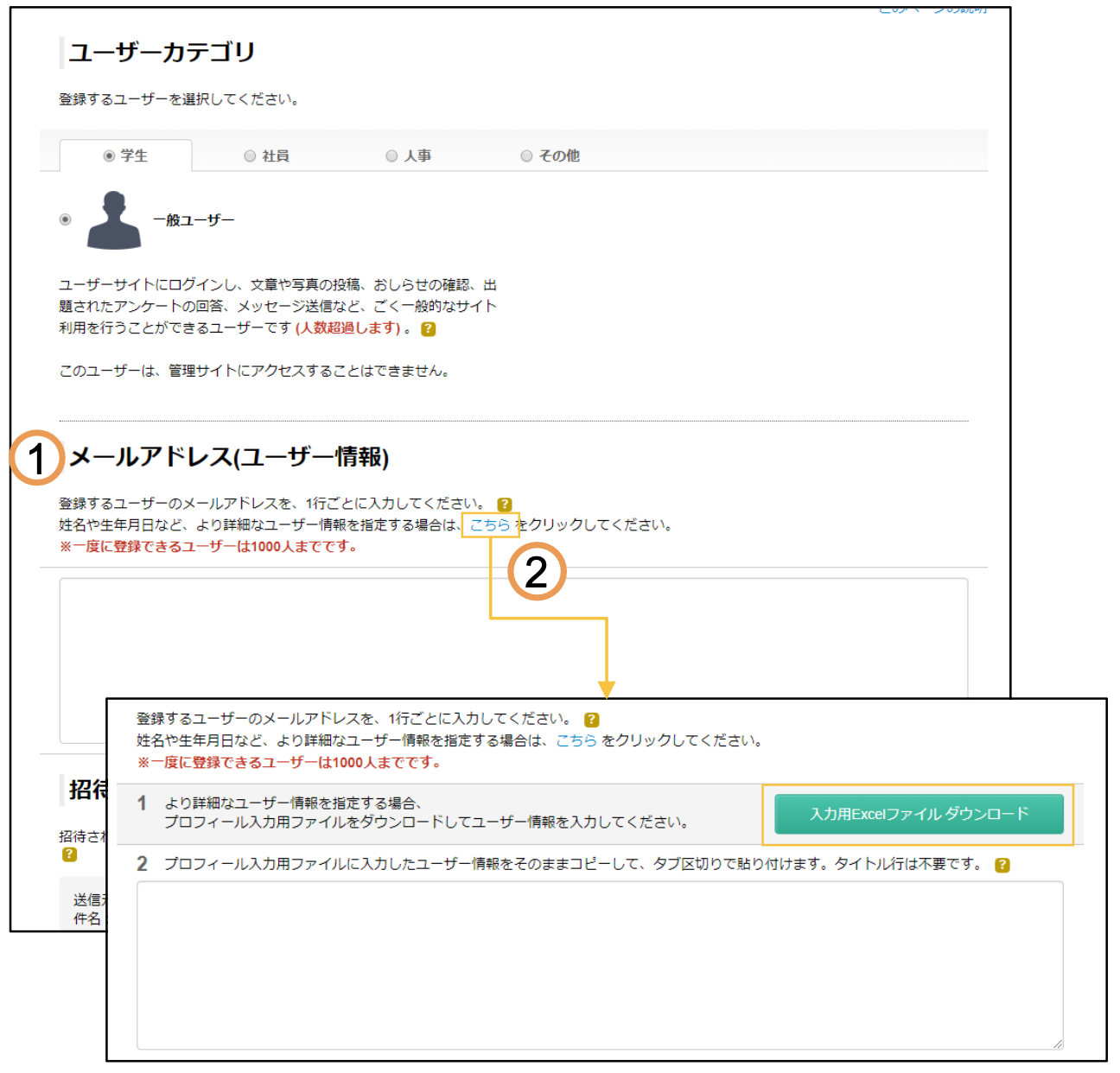
Task: Click the 社員 tab label
Action: coord(276,156)
